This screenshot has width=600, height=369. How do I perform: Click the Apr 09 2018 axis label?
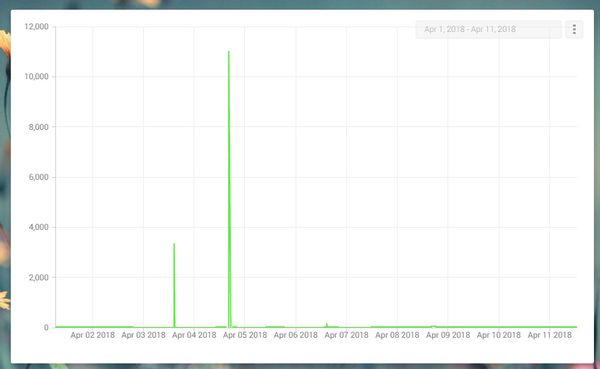click(x=448, y=335)
